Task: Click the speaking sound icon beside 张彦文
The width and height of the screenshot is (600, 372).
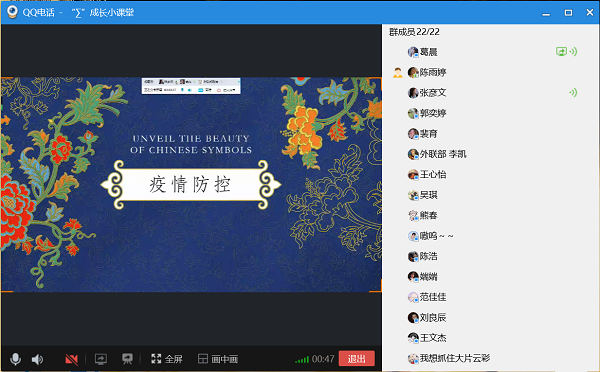Action: click(x=573, y=92)
